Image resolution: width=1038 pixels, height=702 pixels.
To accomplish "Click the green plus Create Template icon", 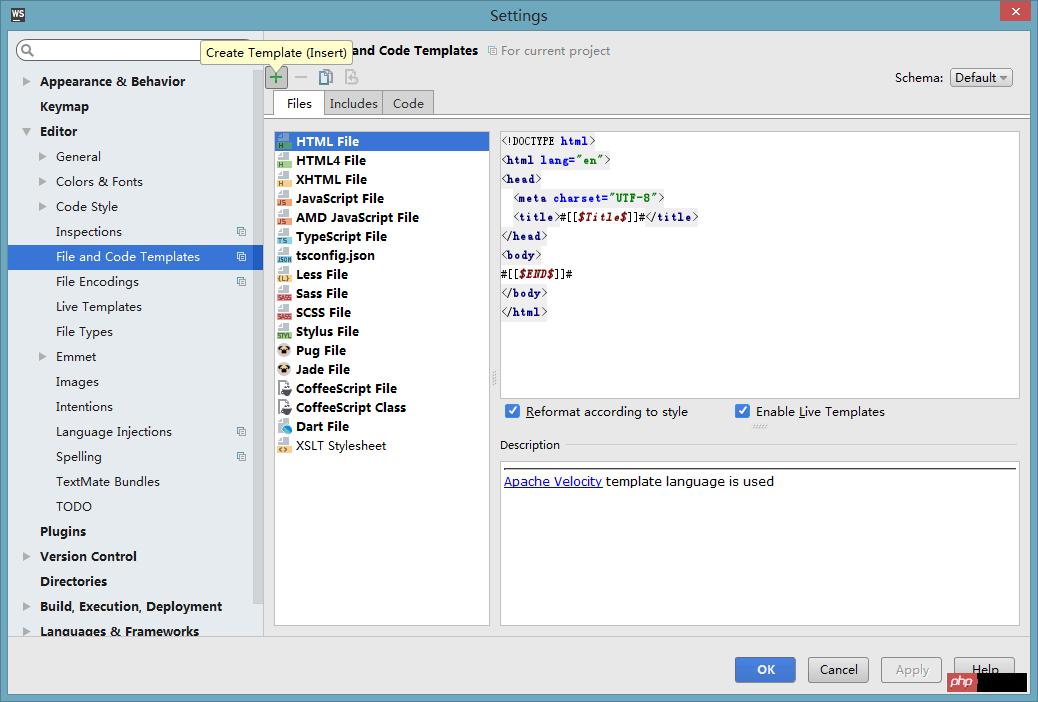I will coord(276,78).
